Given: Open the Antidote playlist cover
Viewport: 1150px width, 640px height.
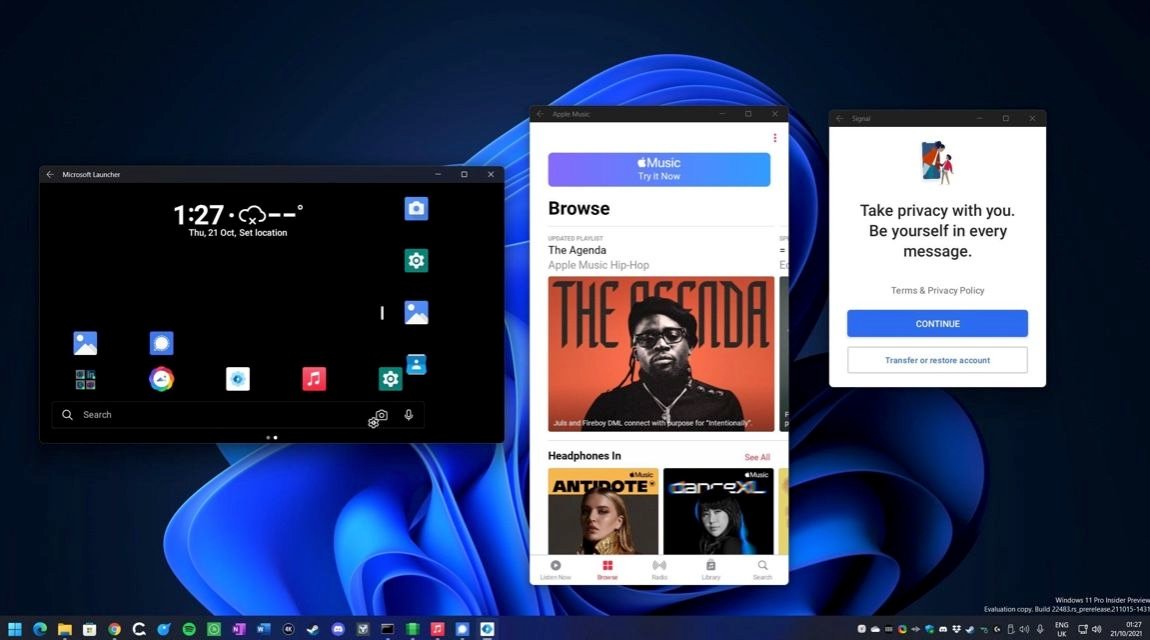Looking at the screenshot, I should coord(603,511).
